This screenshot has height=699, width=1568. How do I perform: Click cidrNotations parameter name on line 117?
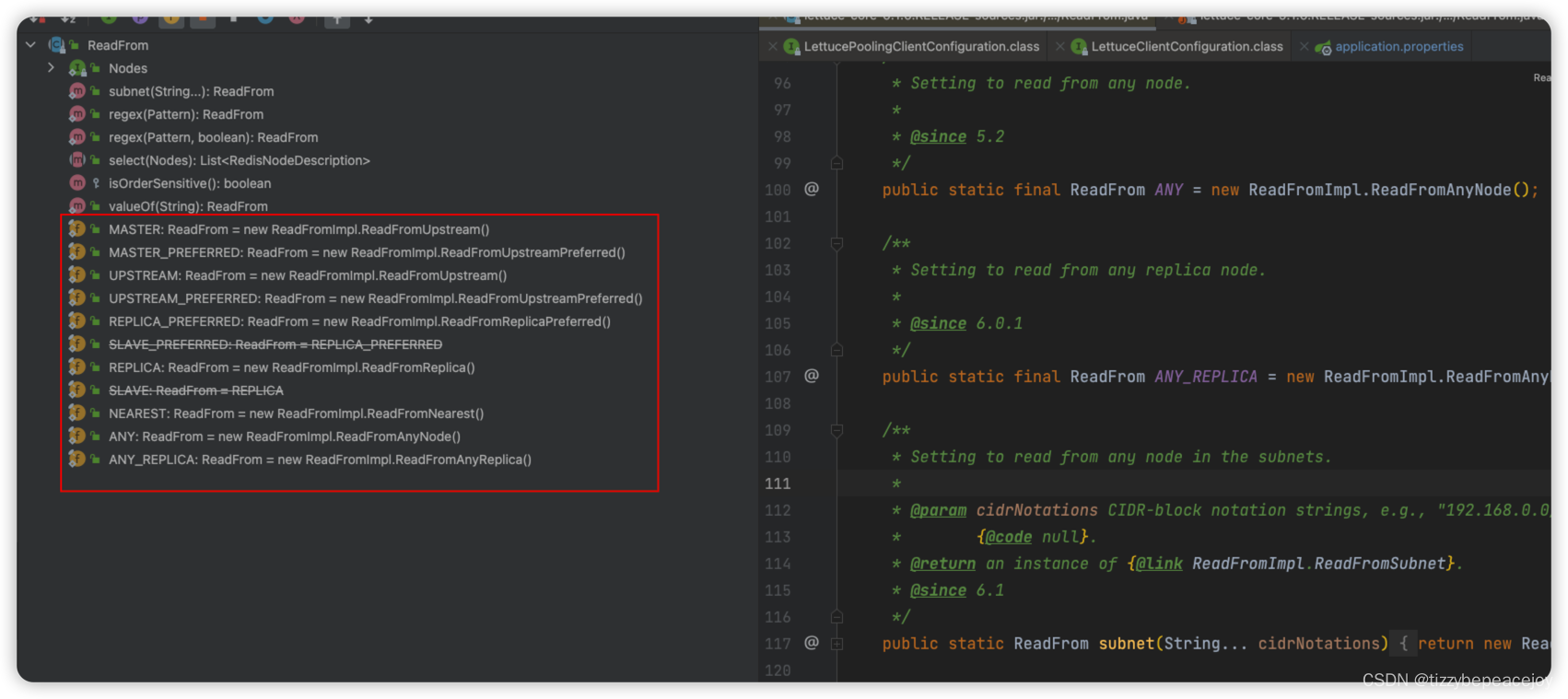click(1318, 644)
